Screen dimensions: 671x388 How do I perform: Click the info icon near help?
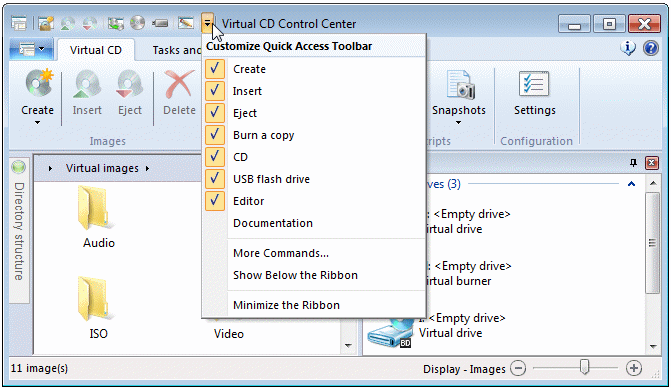coord(628,48)
